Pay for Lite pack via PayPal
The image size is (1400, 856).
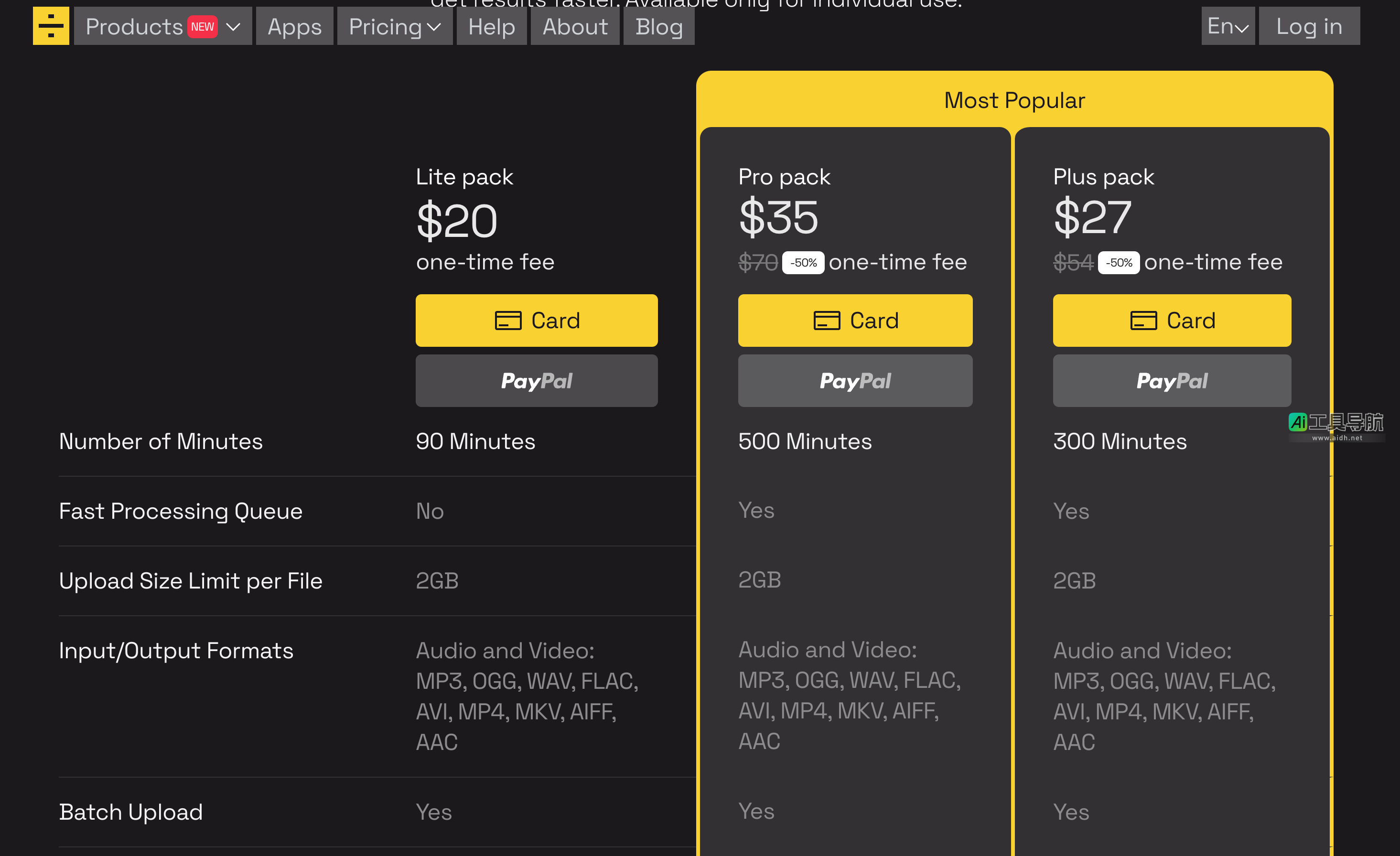536,381
